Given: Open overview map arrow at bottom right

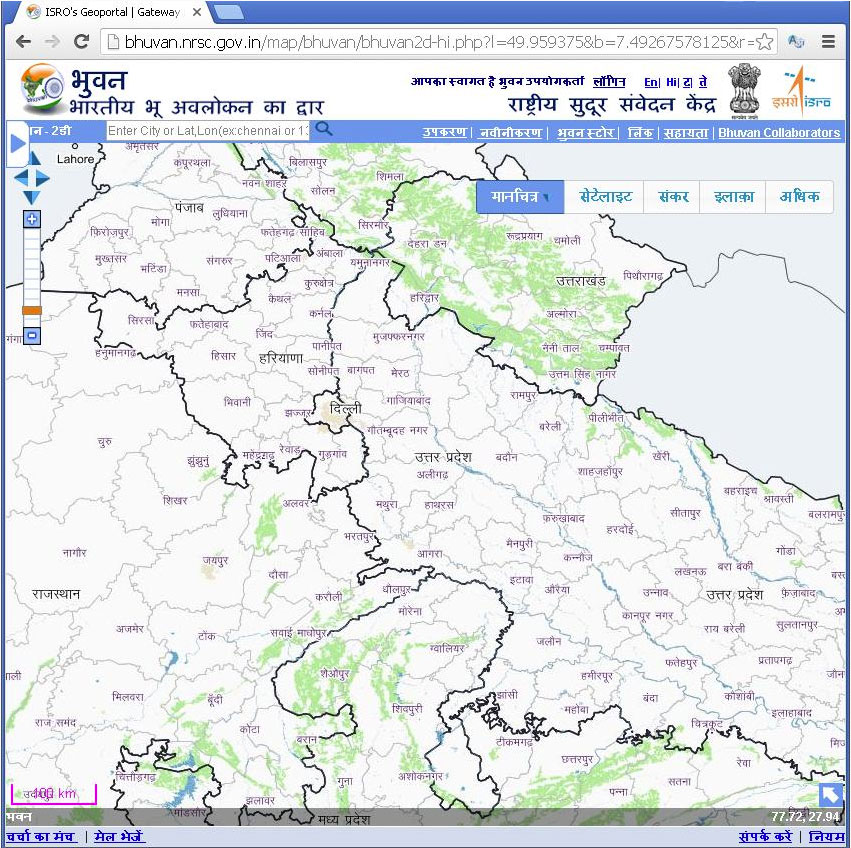Looking at the screenshot, I should 830,795.
